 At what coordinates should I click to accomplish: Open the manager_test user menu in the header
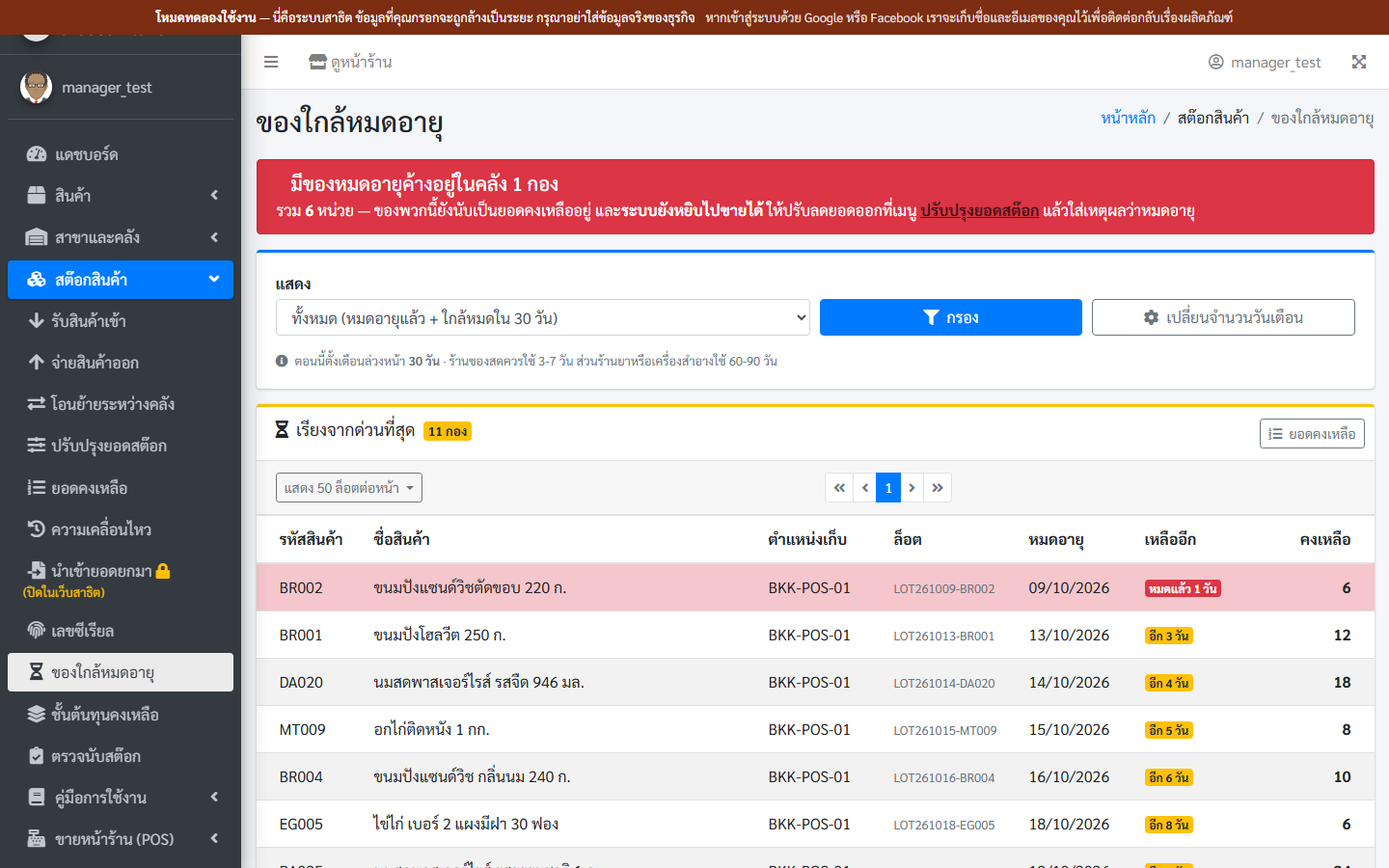pyautogui.click(x=1265, y=62)
